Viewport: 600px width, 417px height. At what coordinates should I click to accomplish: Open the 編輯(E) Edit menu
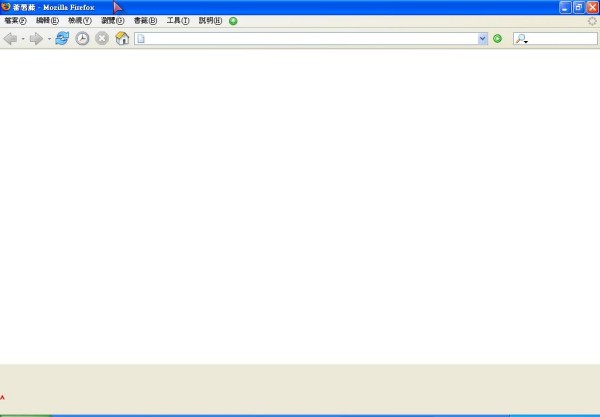coord(47,21)
